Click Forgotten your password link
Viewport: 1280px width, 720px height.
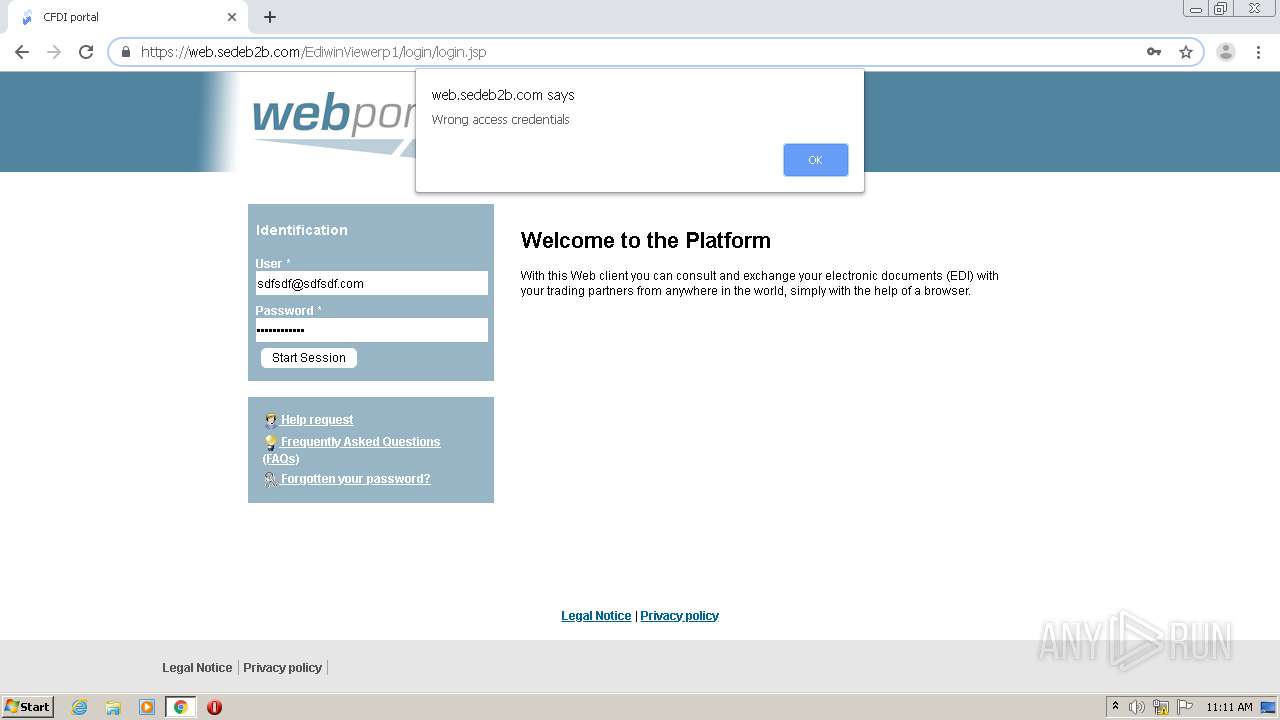[x=355, y=479]
